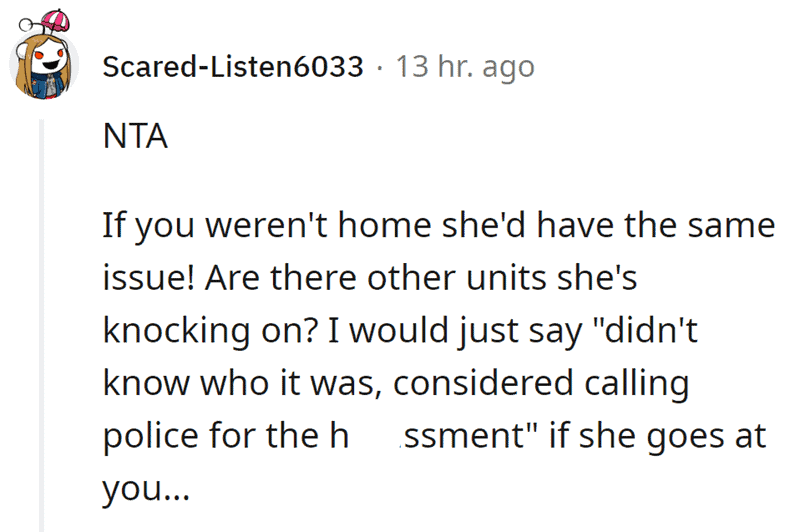Viewport: 800px width, 532px height.
Task: Click the phrase "considered calling"
Action: 541,384
